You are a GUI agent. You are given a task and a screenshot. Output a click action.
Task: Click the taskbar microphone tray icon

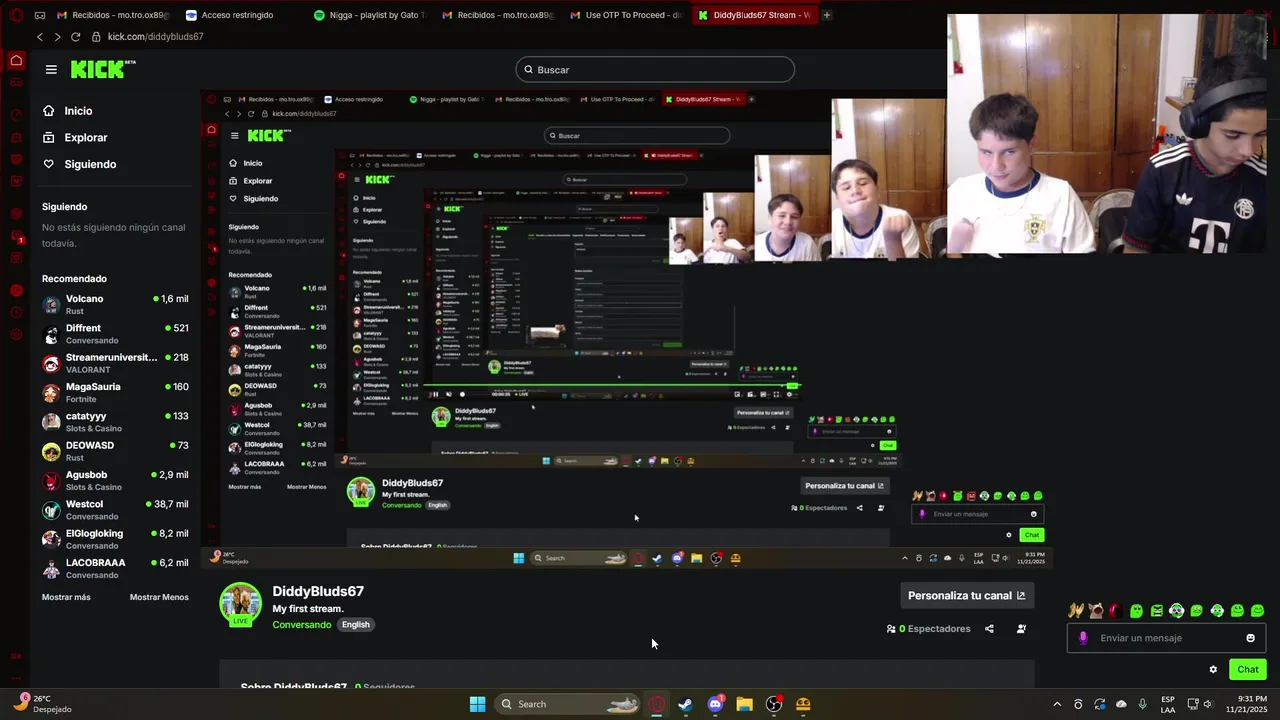pyautogui.click(x=1142, y=704)
